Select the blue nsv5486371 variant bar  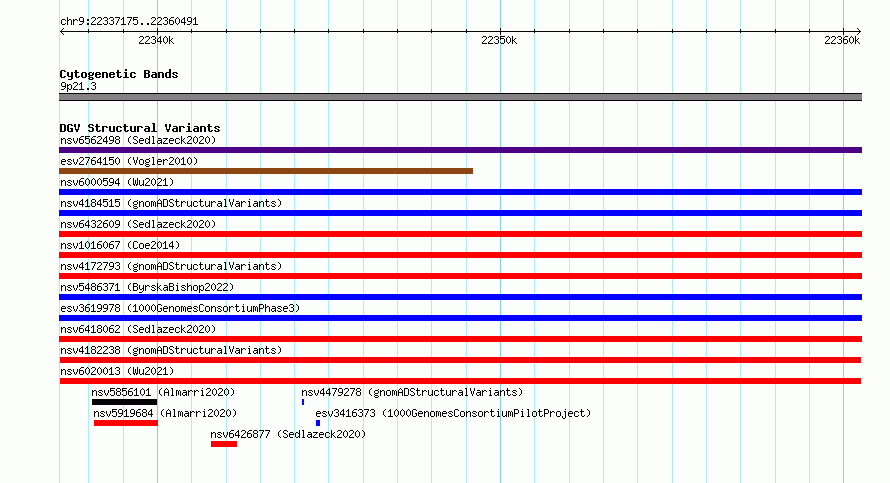tap(460, 297)
